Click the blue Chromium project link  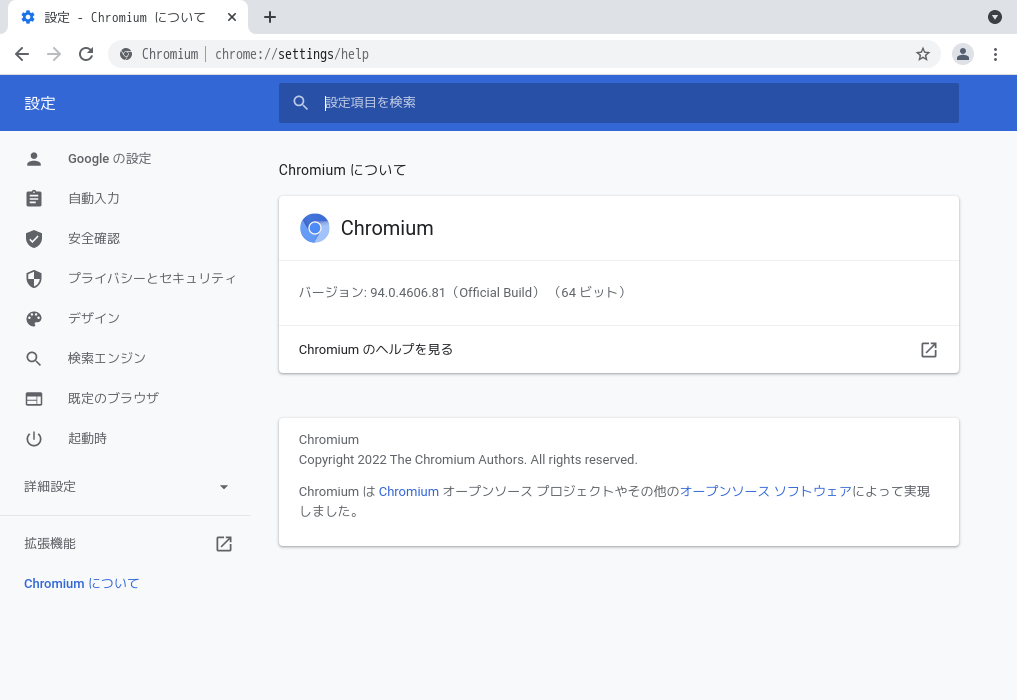(x=409, y=492)
